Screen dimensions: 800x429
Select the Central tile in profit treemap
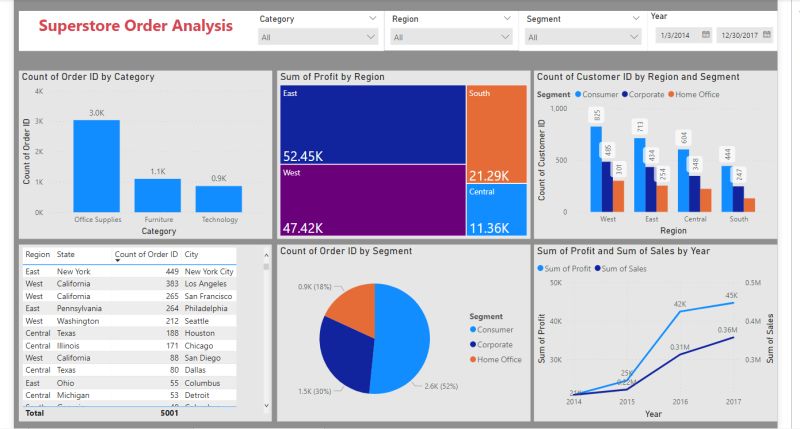(497, 210)
